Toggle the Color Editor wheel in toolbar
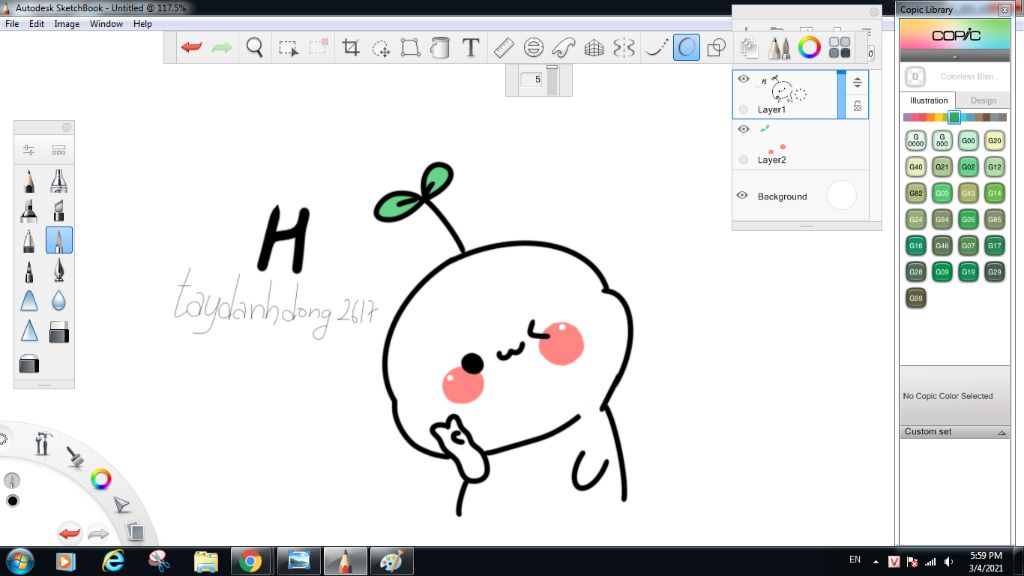The height and width of the screenshot is (576, 1024). (x=809, y=48)
